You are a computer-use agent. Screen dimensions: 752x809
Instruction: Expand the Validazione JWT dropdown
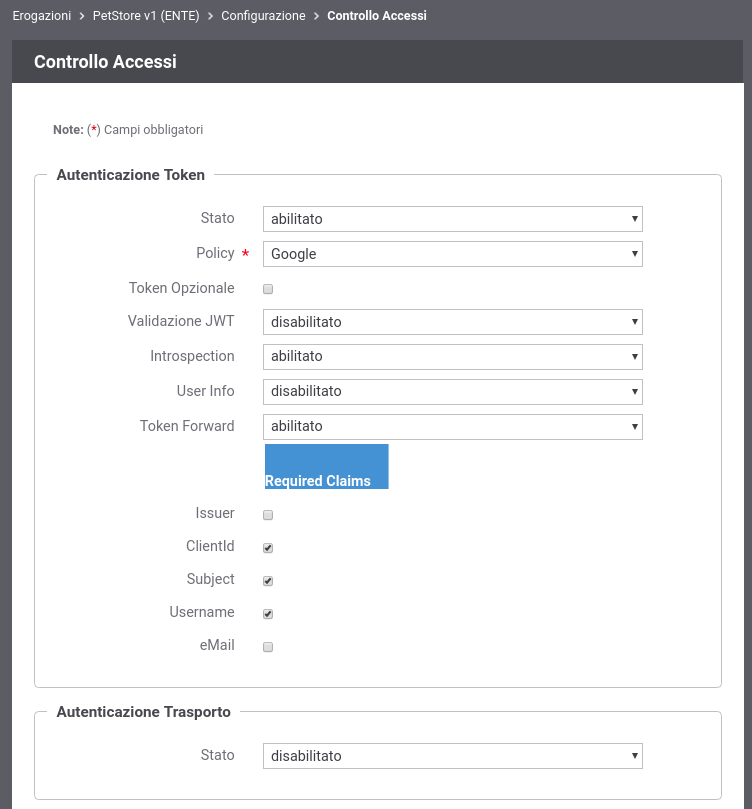tap(452, 322)
